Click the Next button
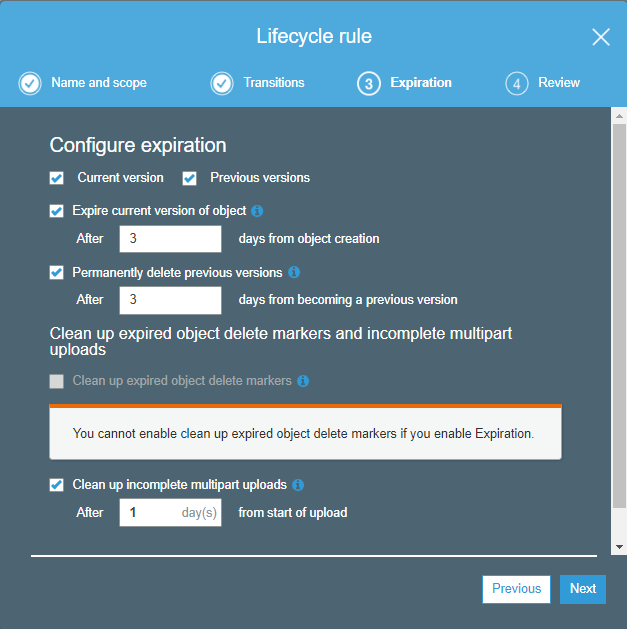 (583, 589)
